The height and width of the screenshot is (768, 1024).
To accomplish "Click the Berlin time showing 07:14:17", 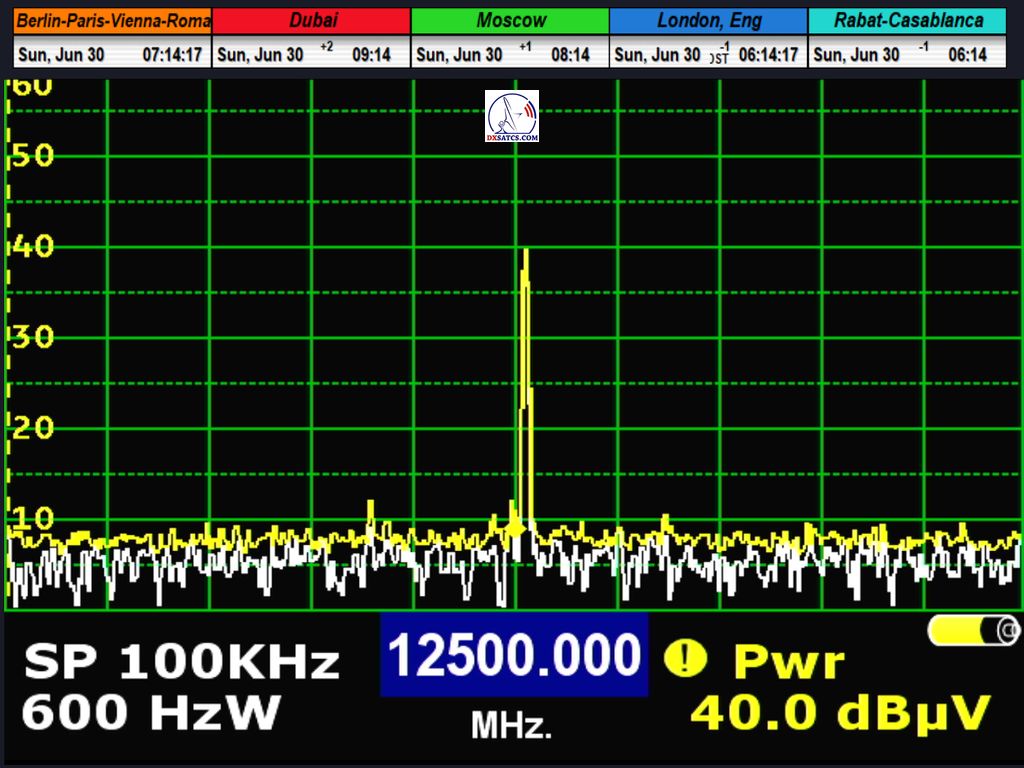I will [174, 55].
